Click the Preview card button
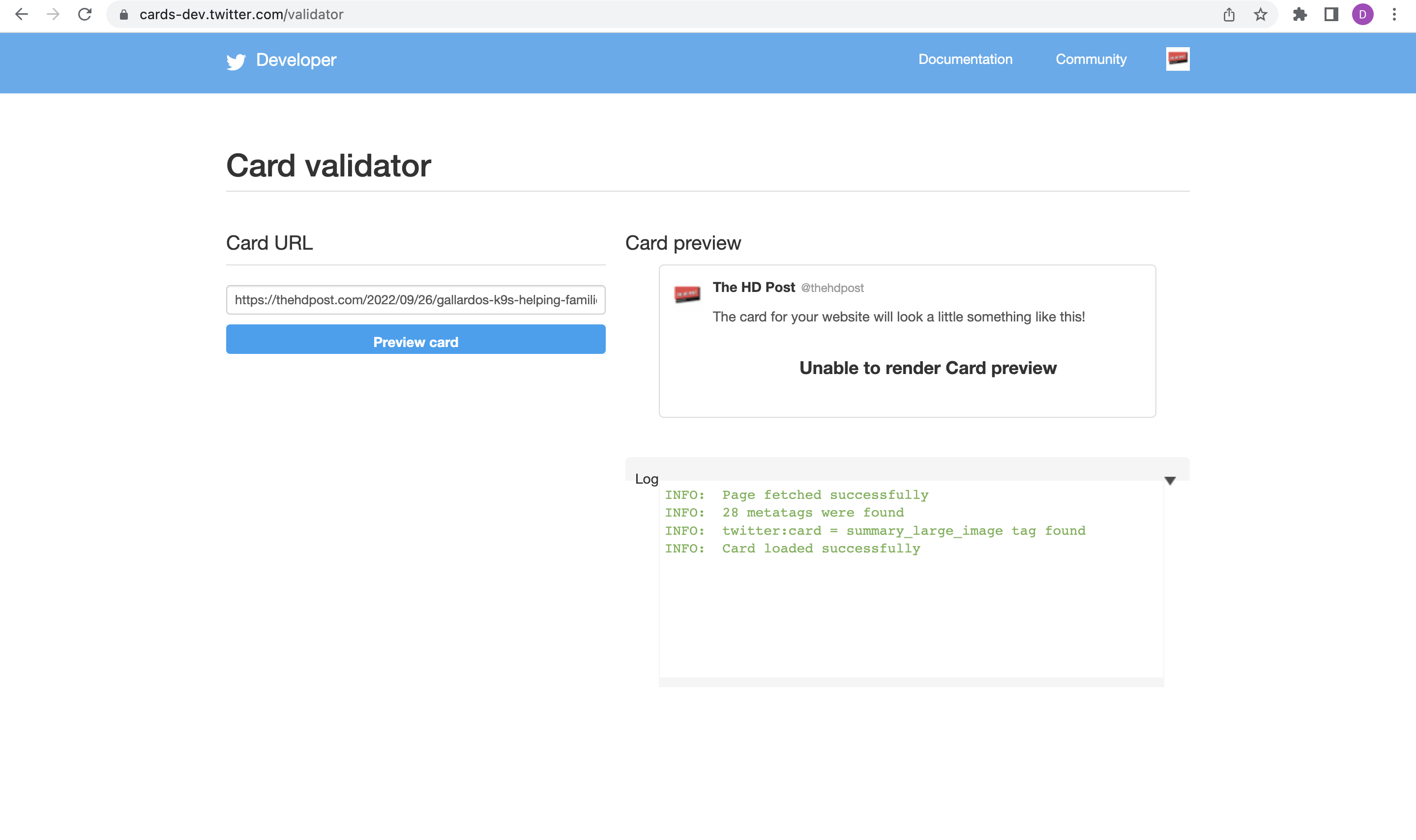 [x=415, y=339]
